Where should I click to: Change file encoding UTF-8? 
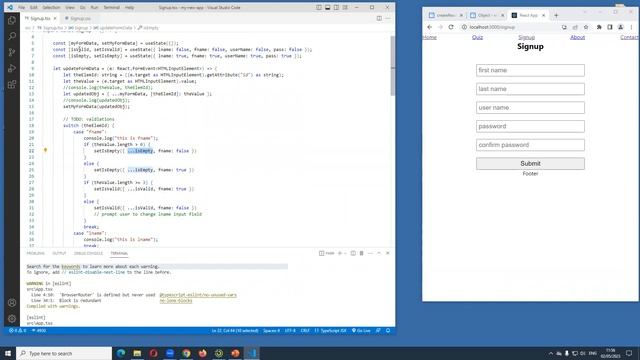[x=290, y=331]
